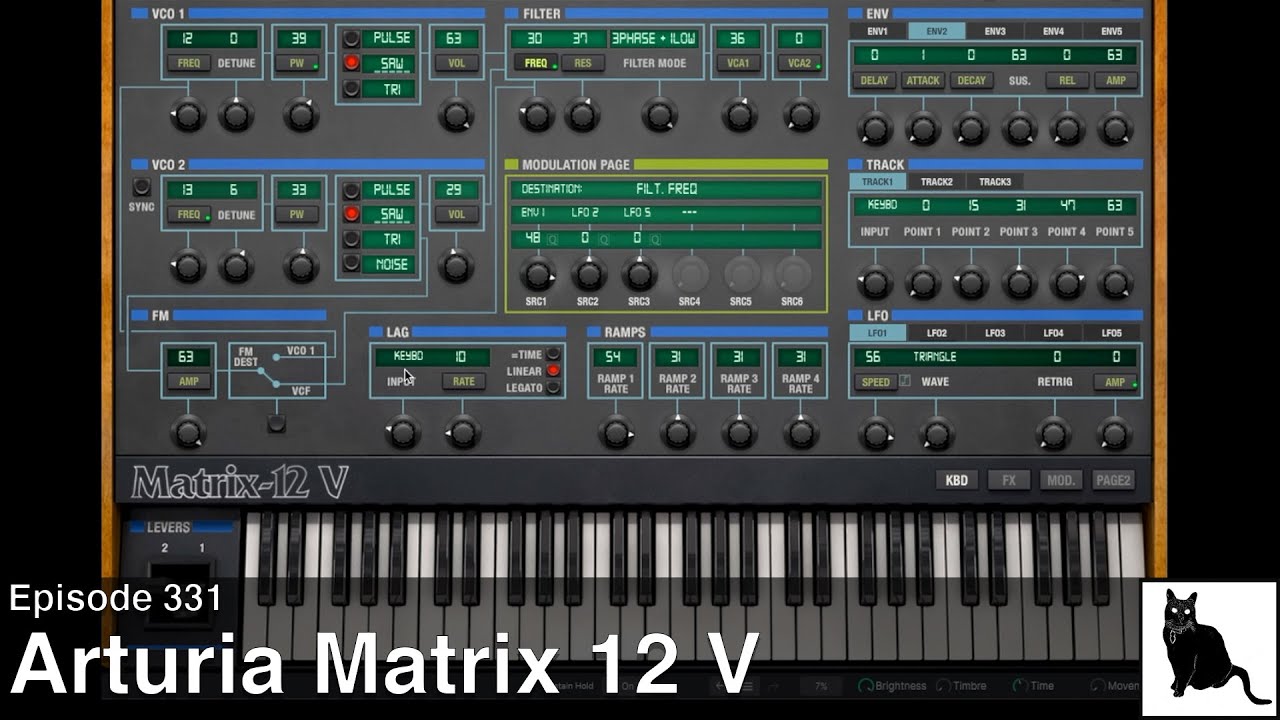This screenshot has width=1280, height=720.
Task: Click the envelope AMP knob
Action: (1115, 128)
